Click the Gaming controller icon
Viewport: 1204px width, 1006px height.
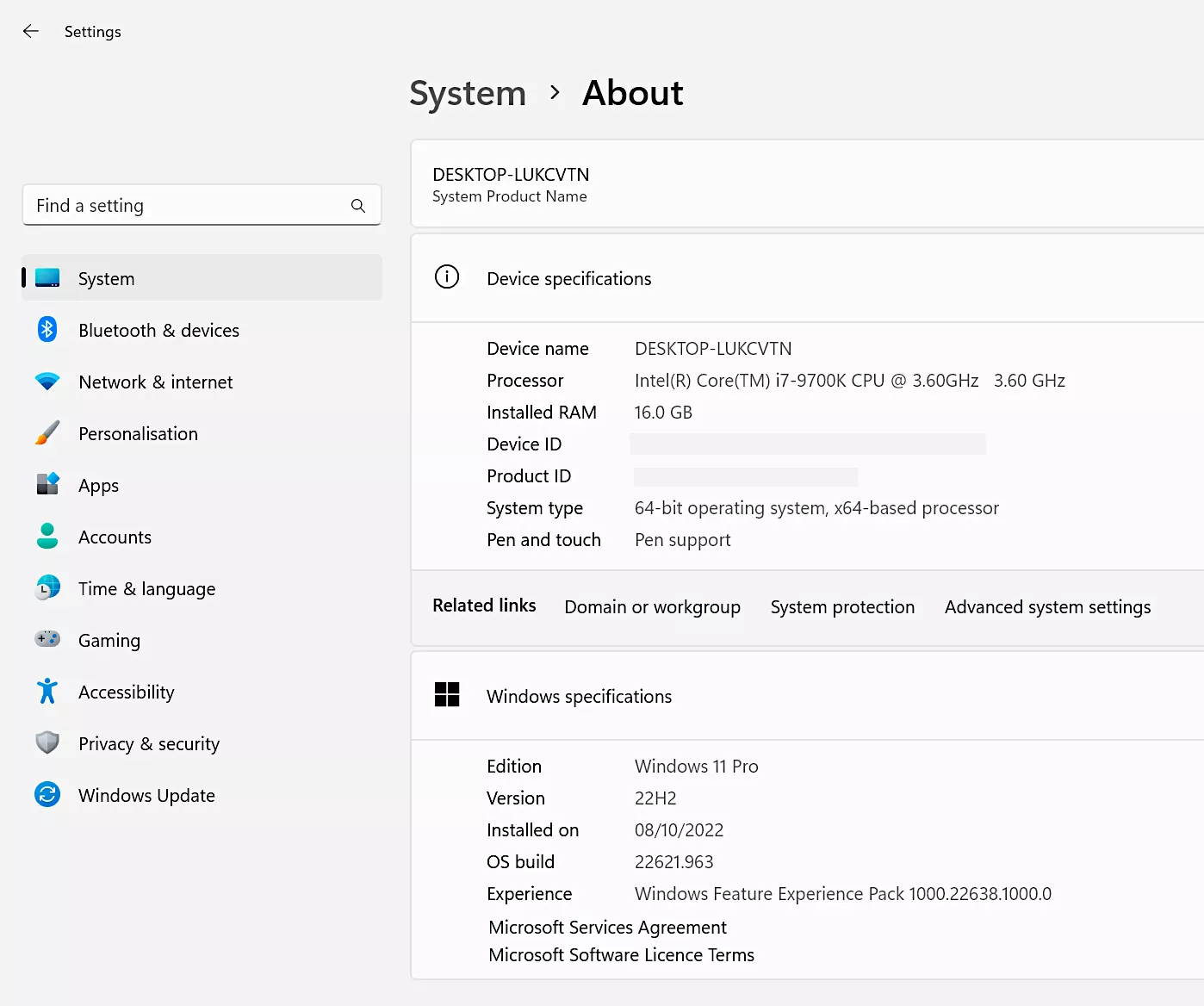pos(47,639)
